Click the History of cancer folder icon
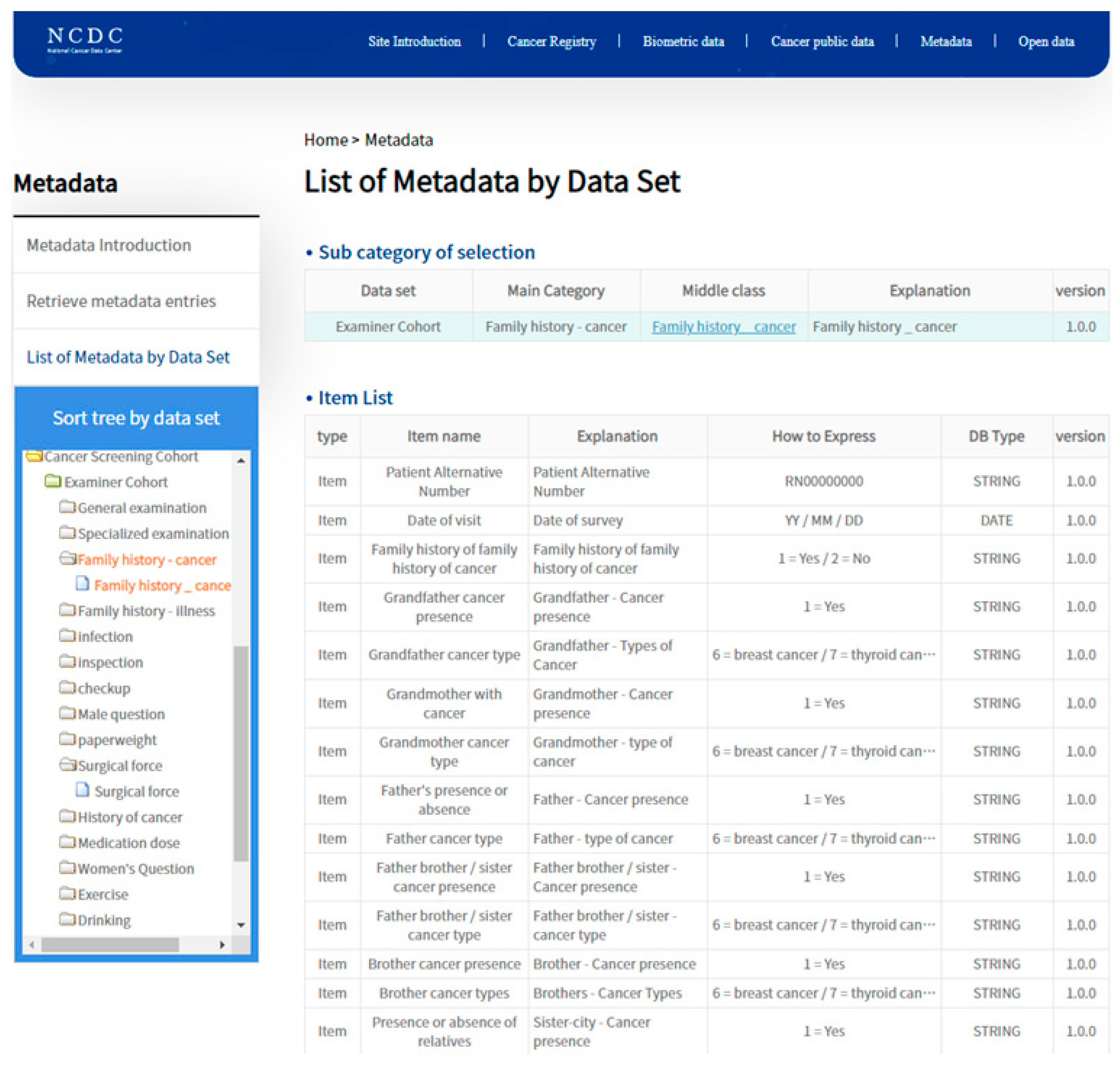 click(67, 816)
